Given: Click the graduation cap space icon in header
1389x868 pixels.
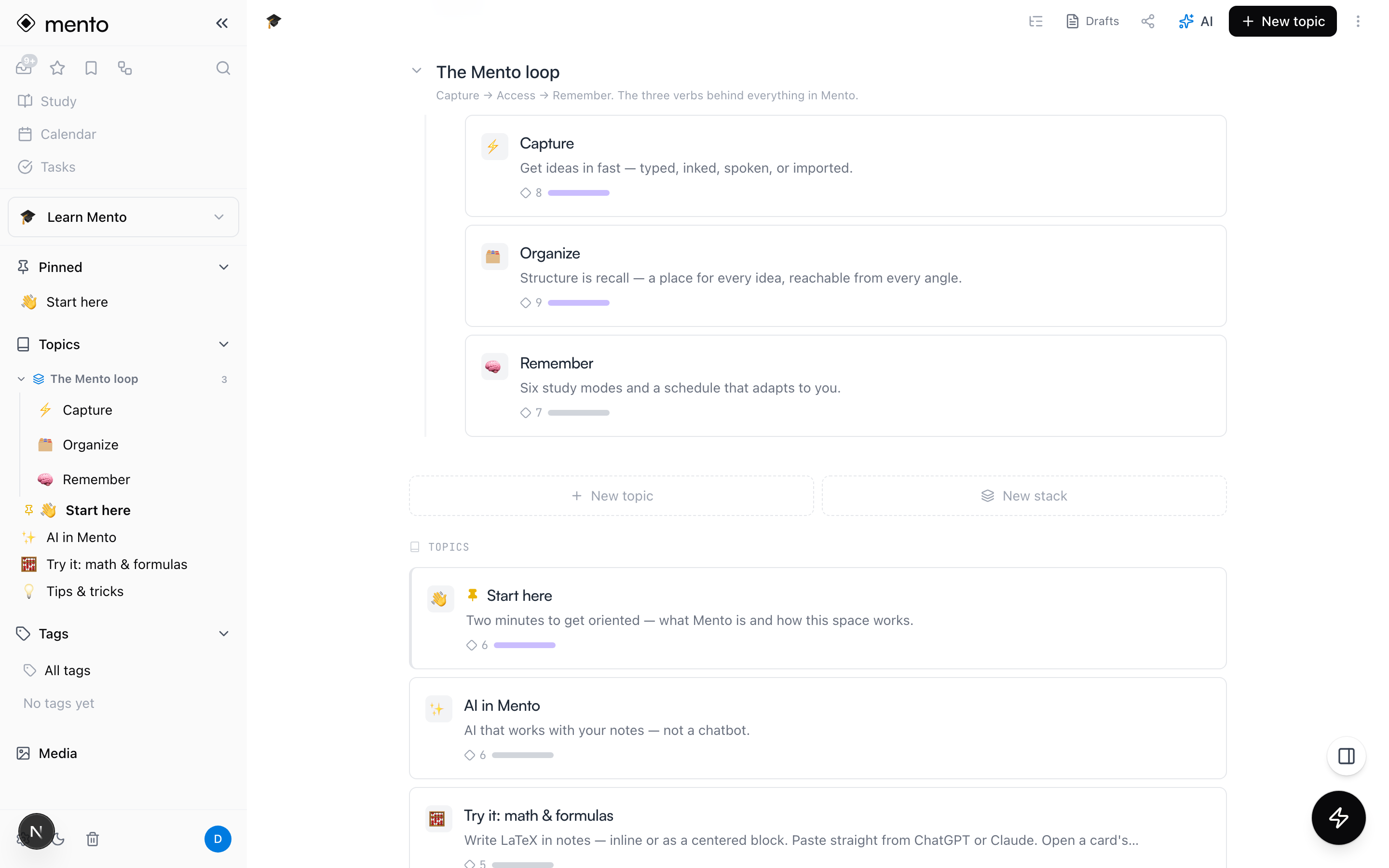Looking at the screenshot, I should coord(274,21).
